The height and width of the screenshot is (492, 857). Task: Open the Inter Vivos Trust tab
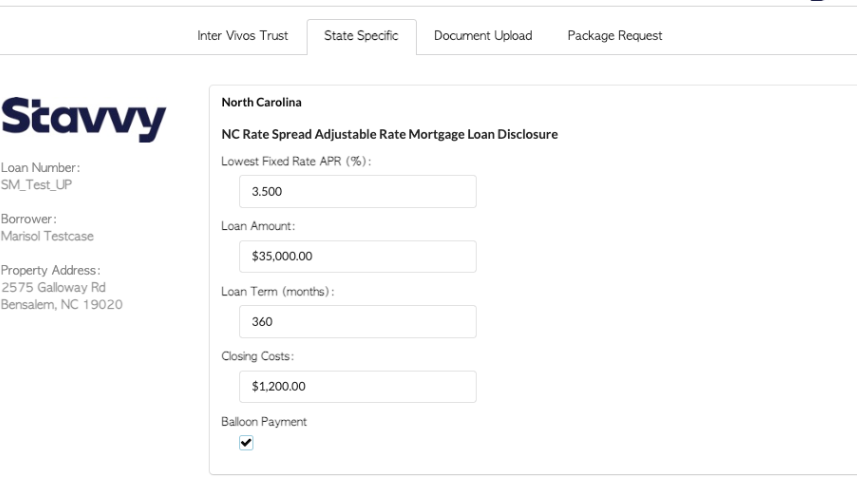(243, 36)
